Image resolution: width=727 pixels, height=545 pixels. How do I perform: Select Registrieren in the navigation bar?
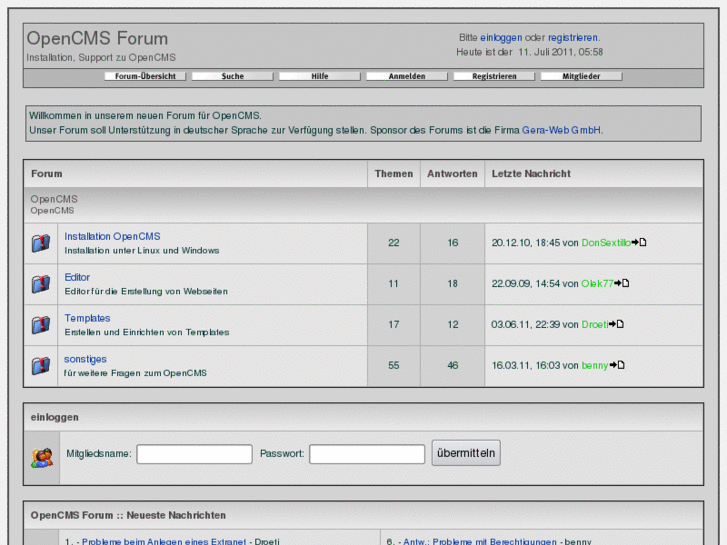(494, 76)
